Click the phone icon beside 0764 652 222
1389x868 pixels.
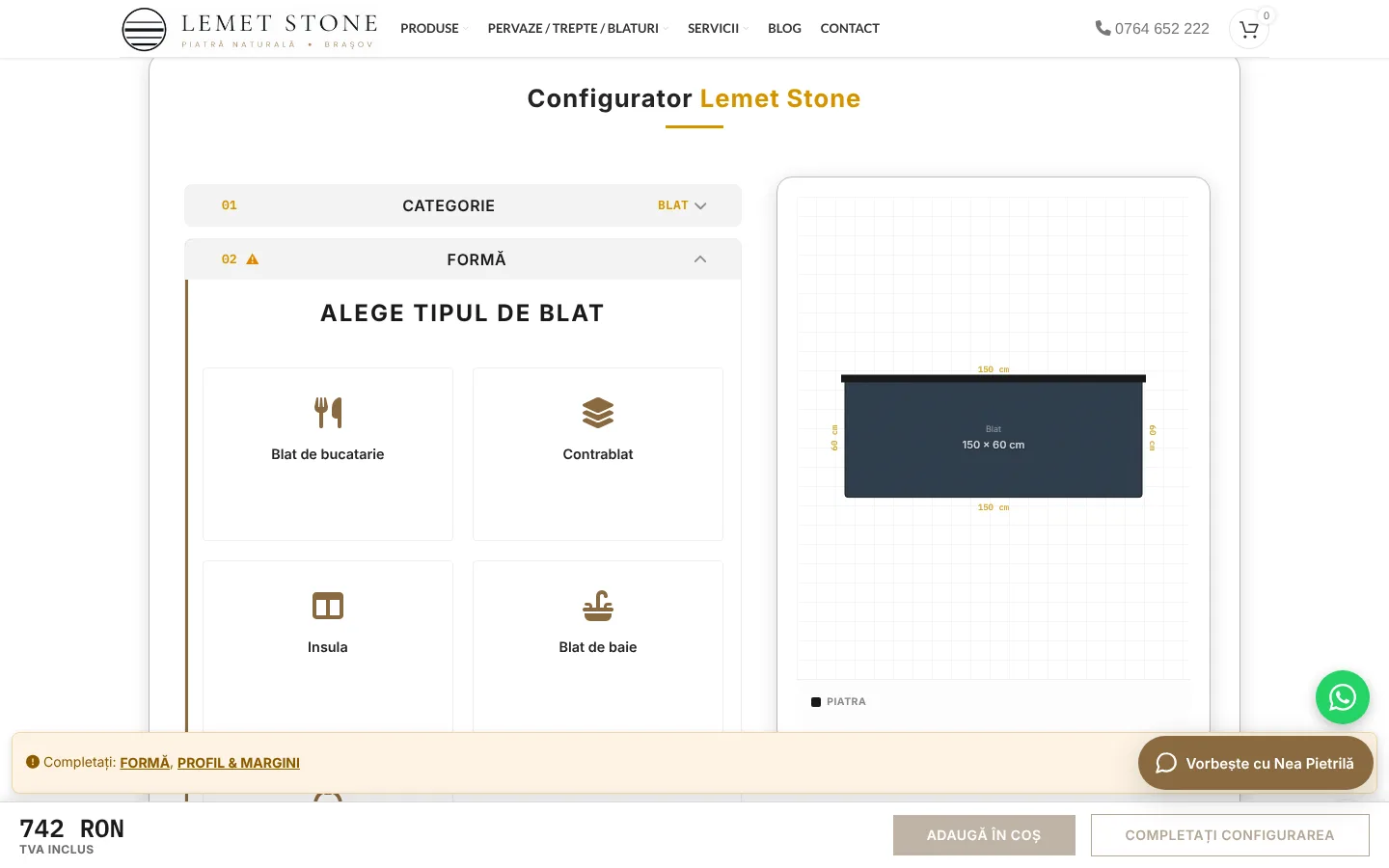(x=1103, y=28)
